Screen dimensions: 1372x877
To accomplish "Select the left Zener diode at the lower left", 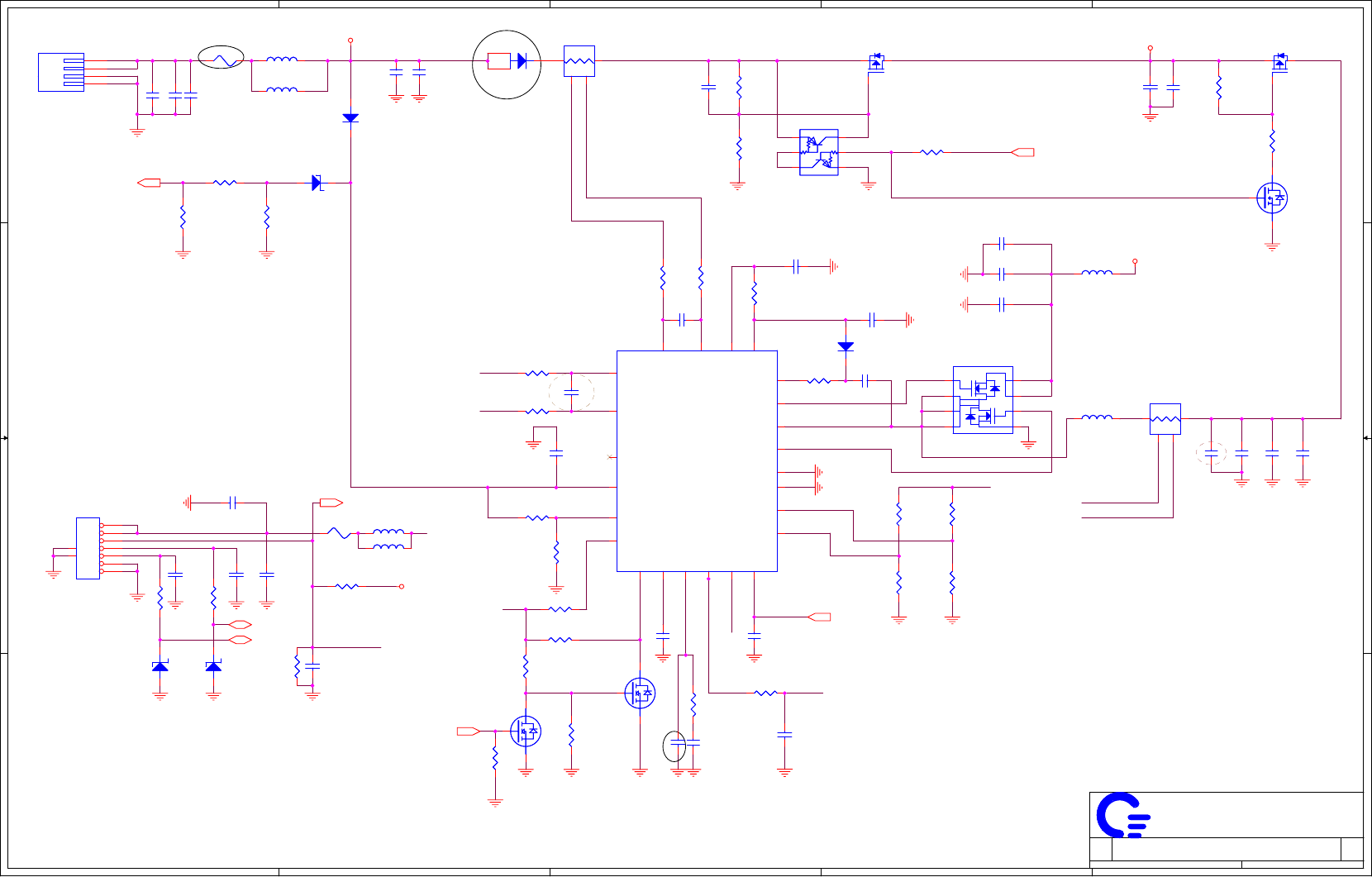I will coord(160,666).
